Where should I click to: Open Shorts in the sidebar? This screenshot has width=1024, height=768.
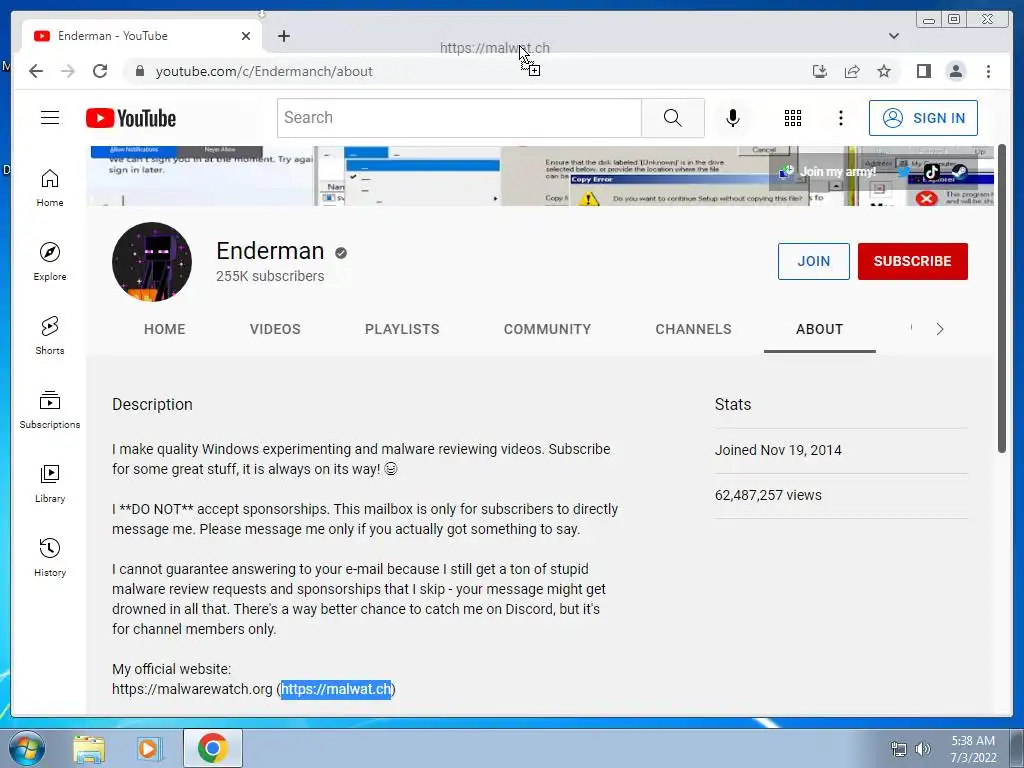[50, 336]
